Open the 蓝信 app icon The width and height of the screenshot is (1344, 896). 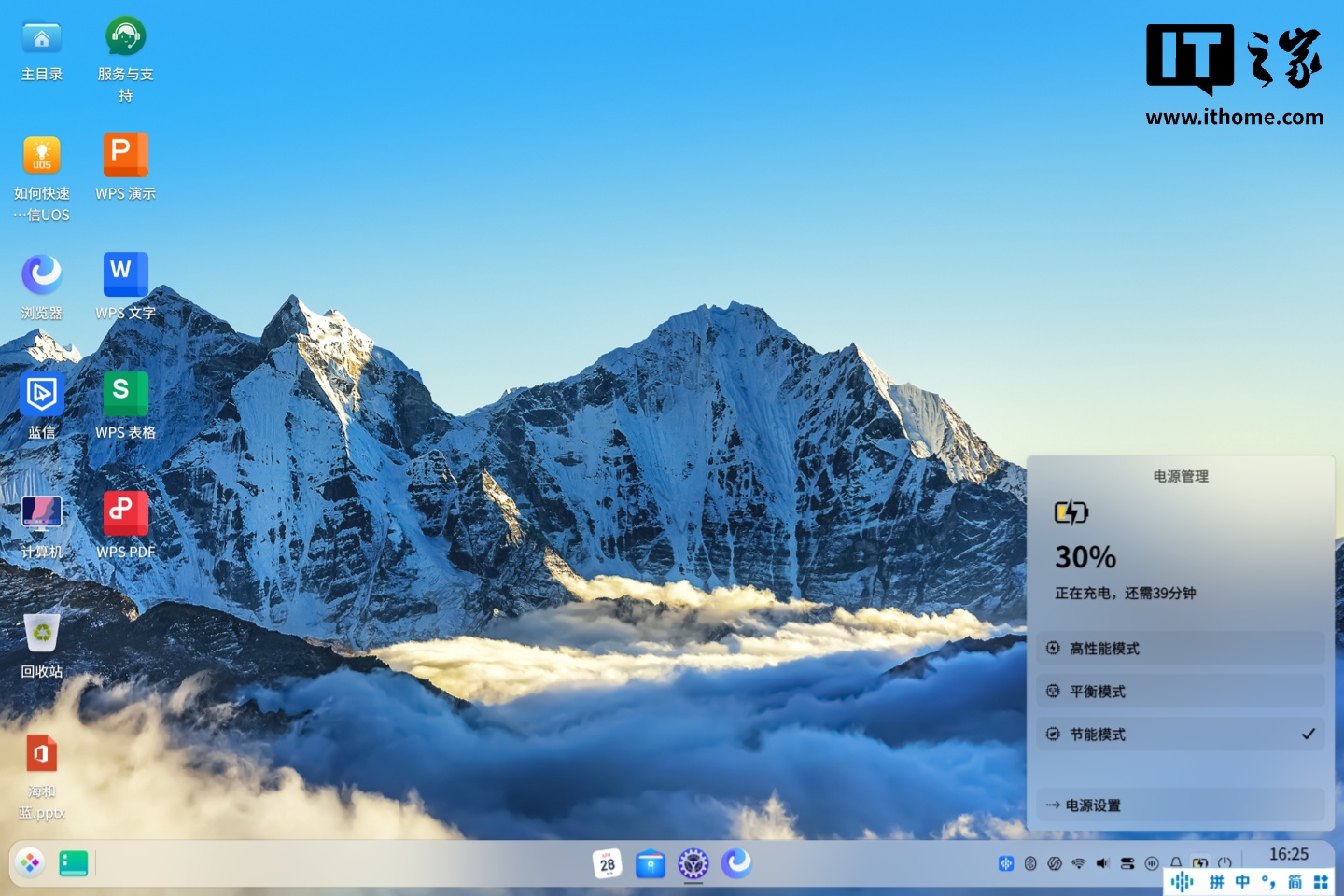(x=42, y=394)
